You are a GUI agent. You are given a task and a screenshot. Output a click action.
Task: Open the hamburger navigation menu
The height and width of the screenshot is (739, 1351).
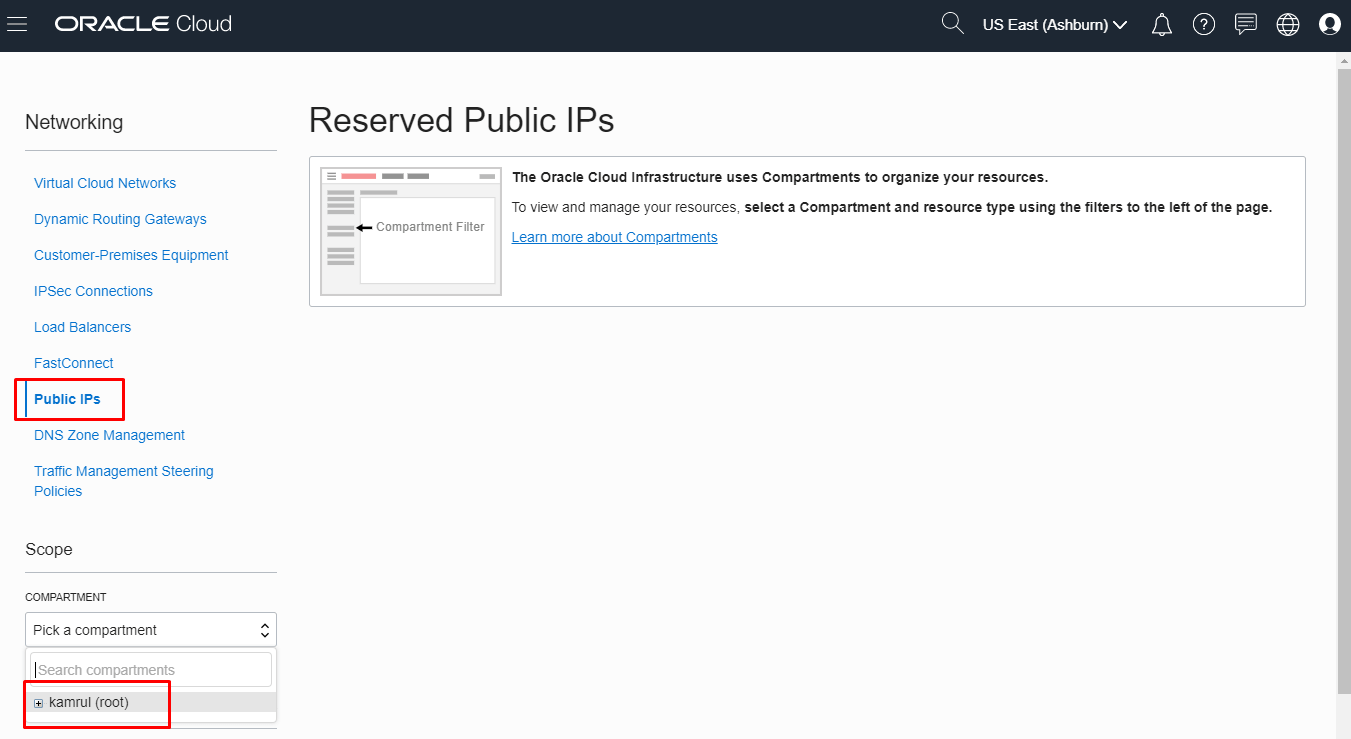click(17, 24)
